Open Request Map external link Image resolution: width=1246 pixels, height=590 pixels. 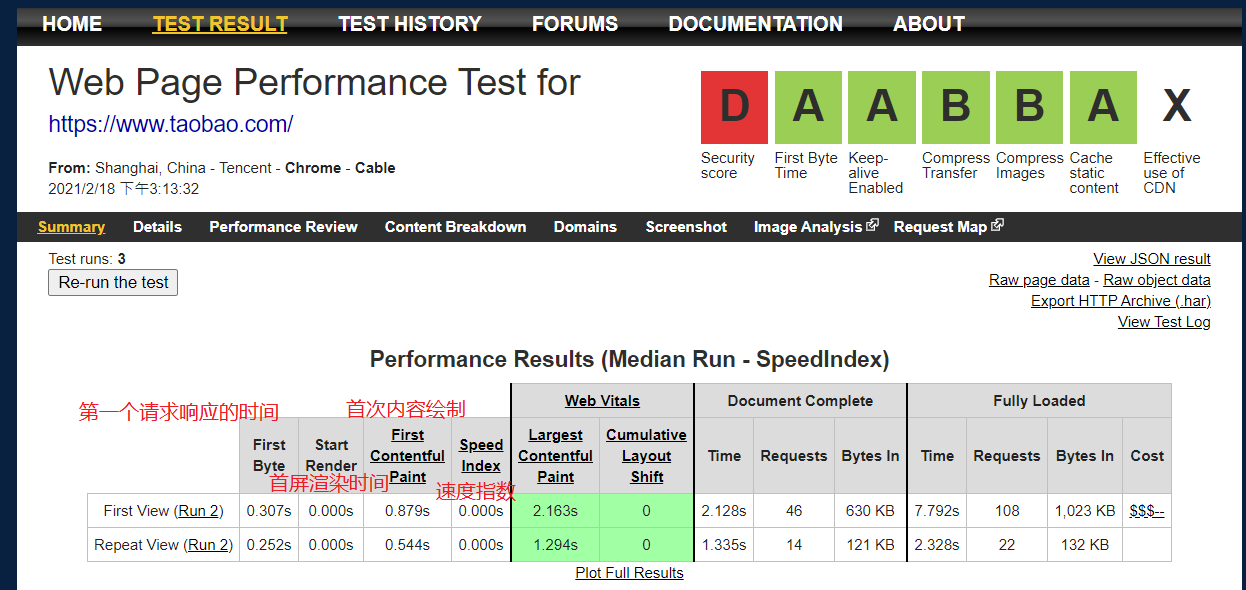[948, 227]
